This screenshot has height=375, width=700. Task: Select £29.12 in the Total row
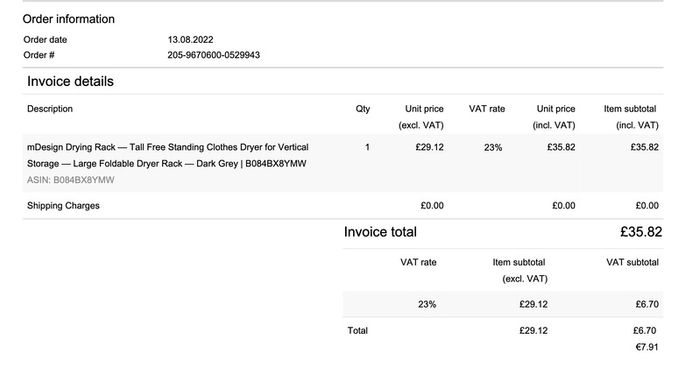pos(533,331)
